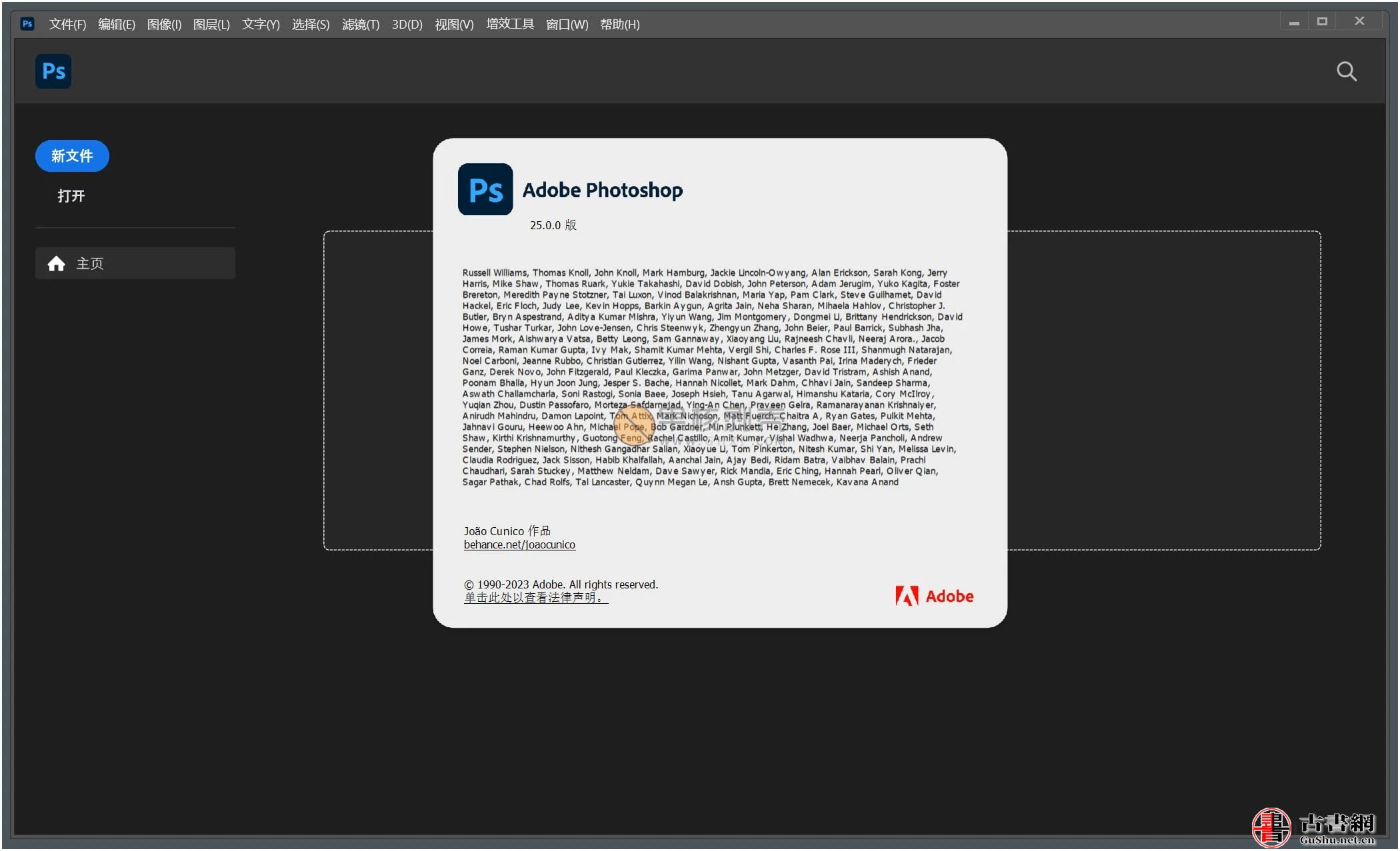Open the 选择(S) menu

311,25
